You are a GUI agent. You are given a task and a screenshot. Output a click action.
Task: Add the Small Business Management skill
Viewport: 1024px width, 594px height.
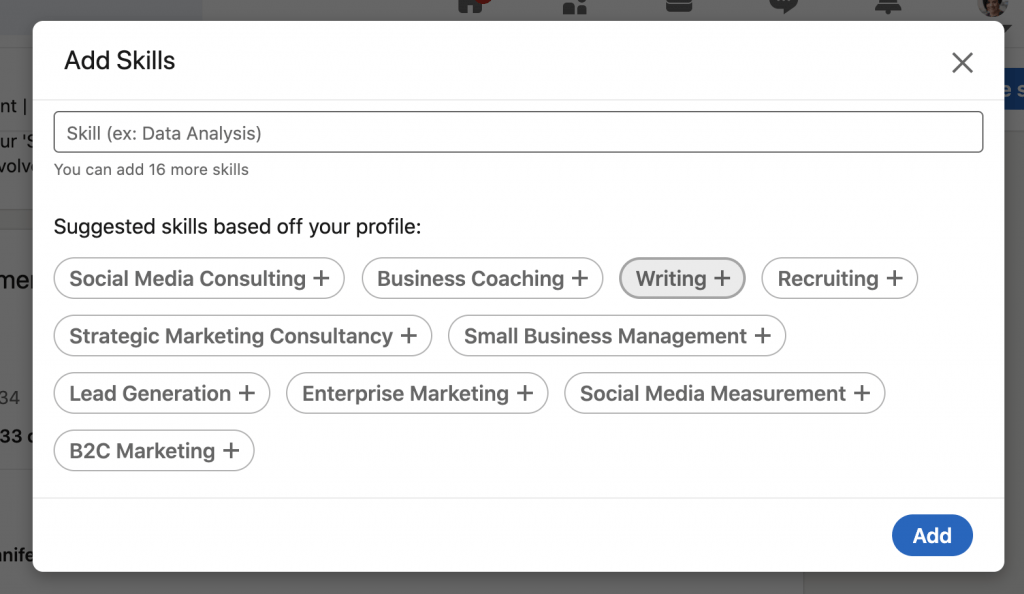[616, 336]
